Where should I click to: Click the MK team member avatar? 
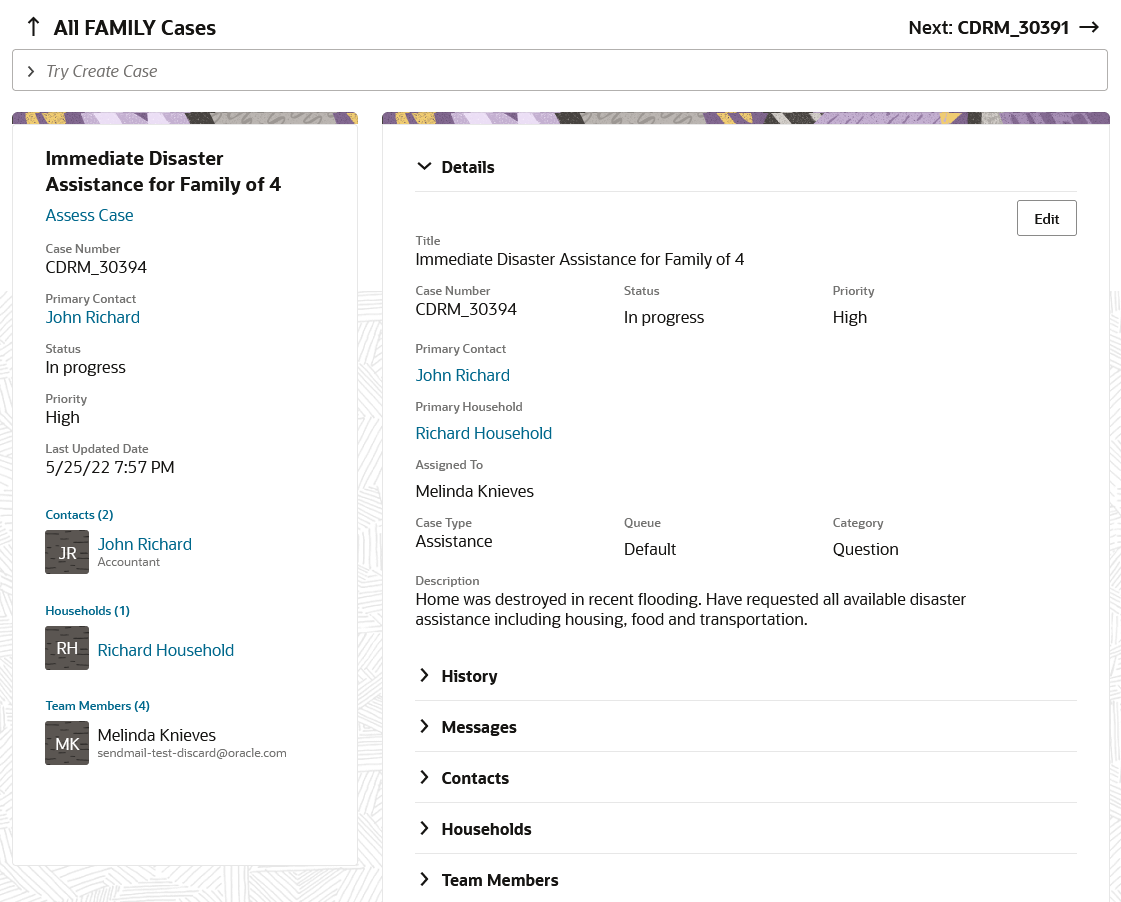pos(67,743)
